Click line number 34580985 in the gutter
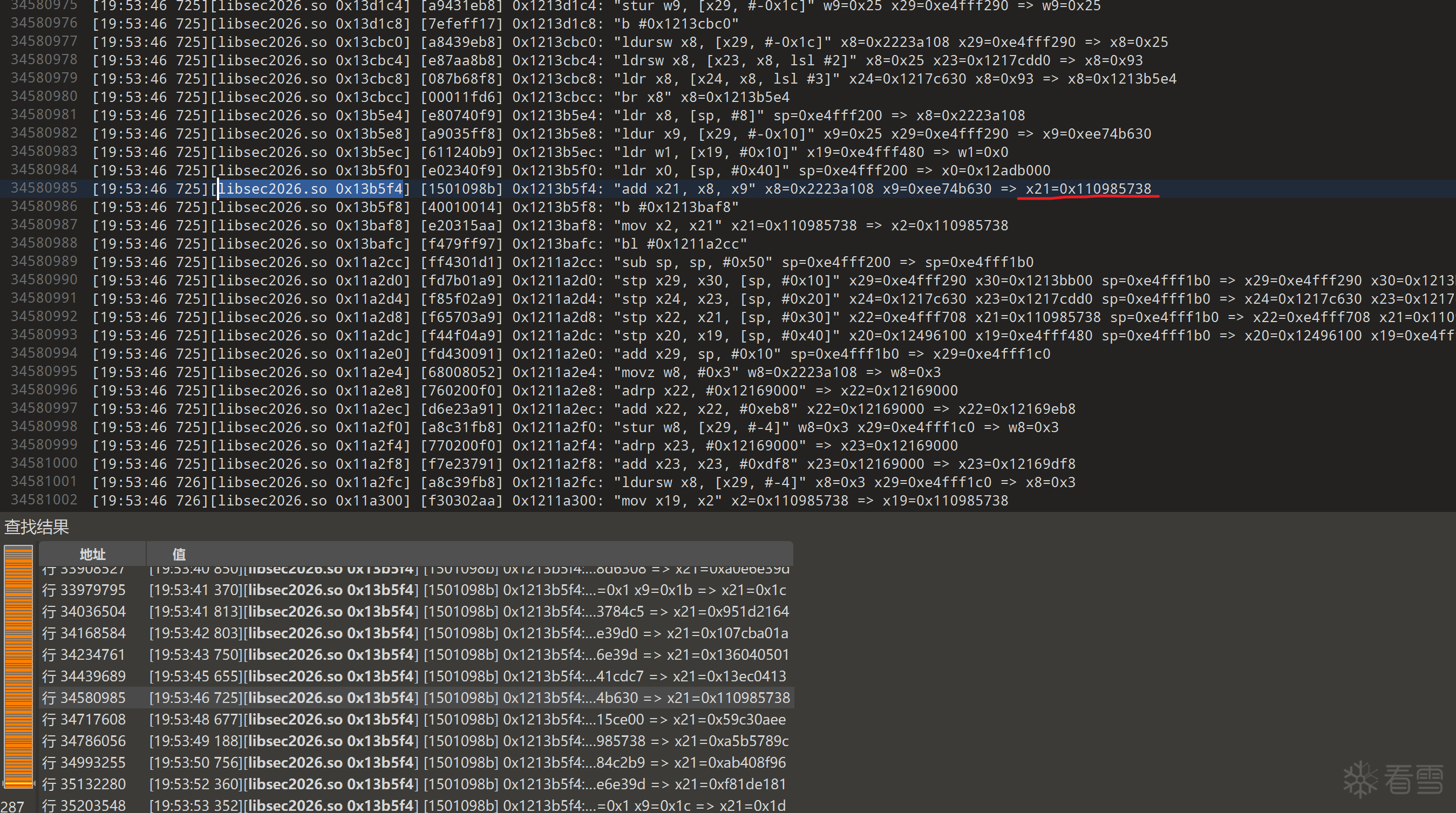Screen dimensions: 1456x813 tap(44, 188)
